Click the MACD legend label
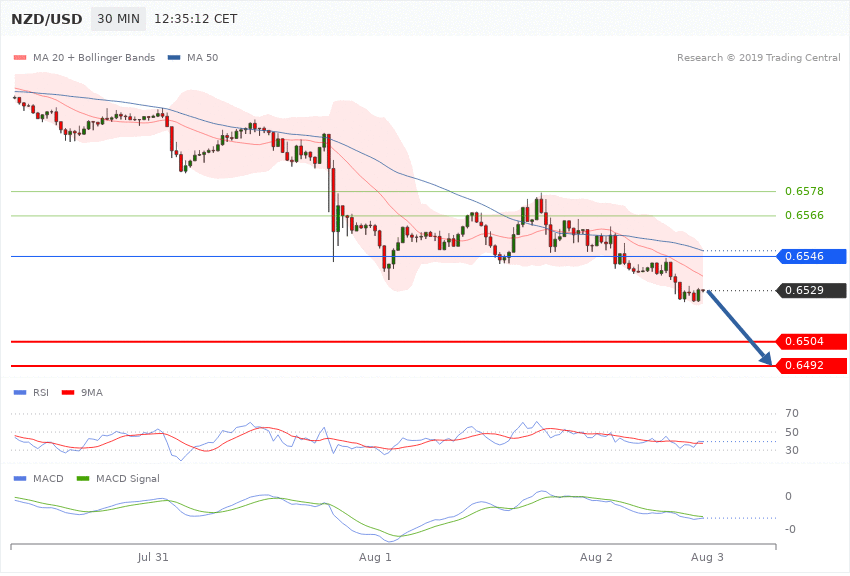Screen dimensions: 850x576 coord(48,478)
